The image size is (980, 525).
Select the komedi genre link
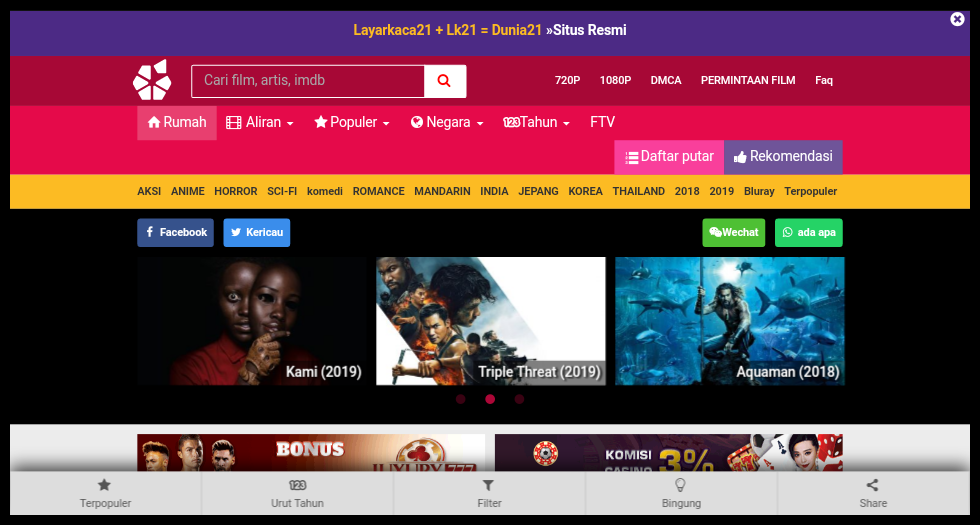324,191
